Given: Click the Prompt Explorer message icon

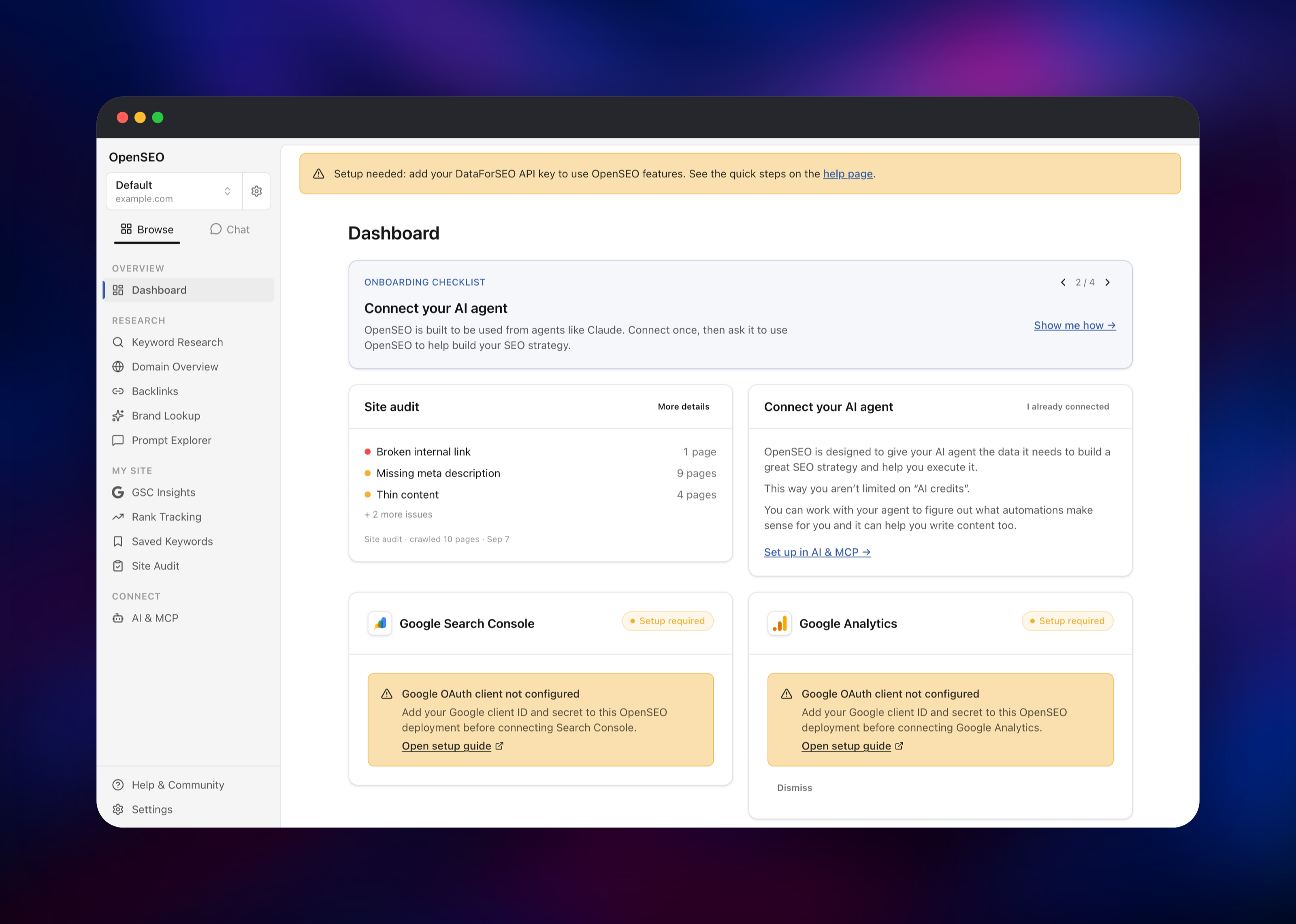Looking at the screenshot, I should click(x=118, y=440).
